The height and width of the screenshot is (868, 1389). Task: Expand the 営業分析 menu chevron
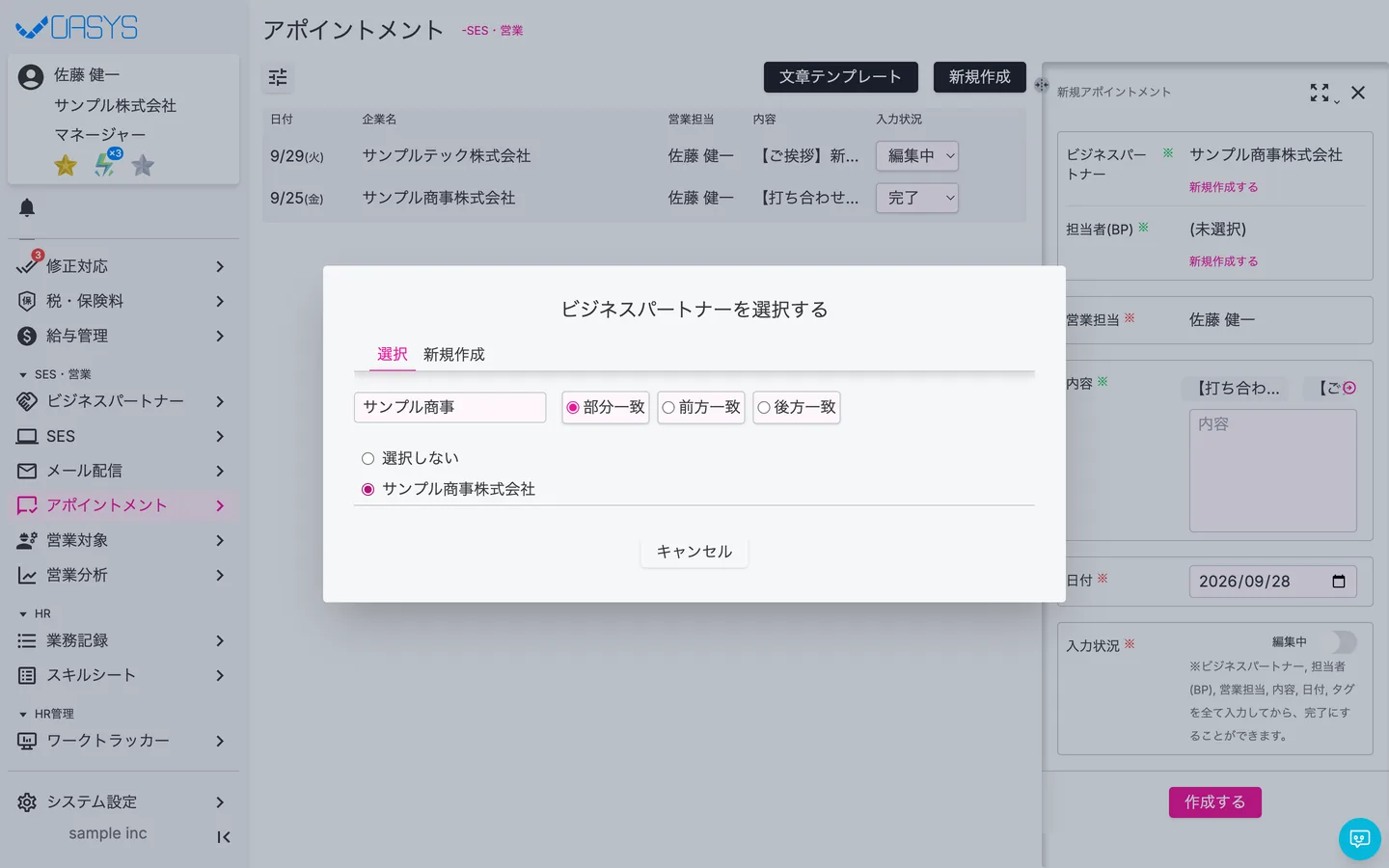(220, 575)
